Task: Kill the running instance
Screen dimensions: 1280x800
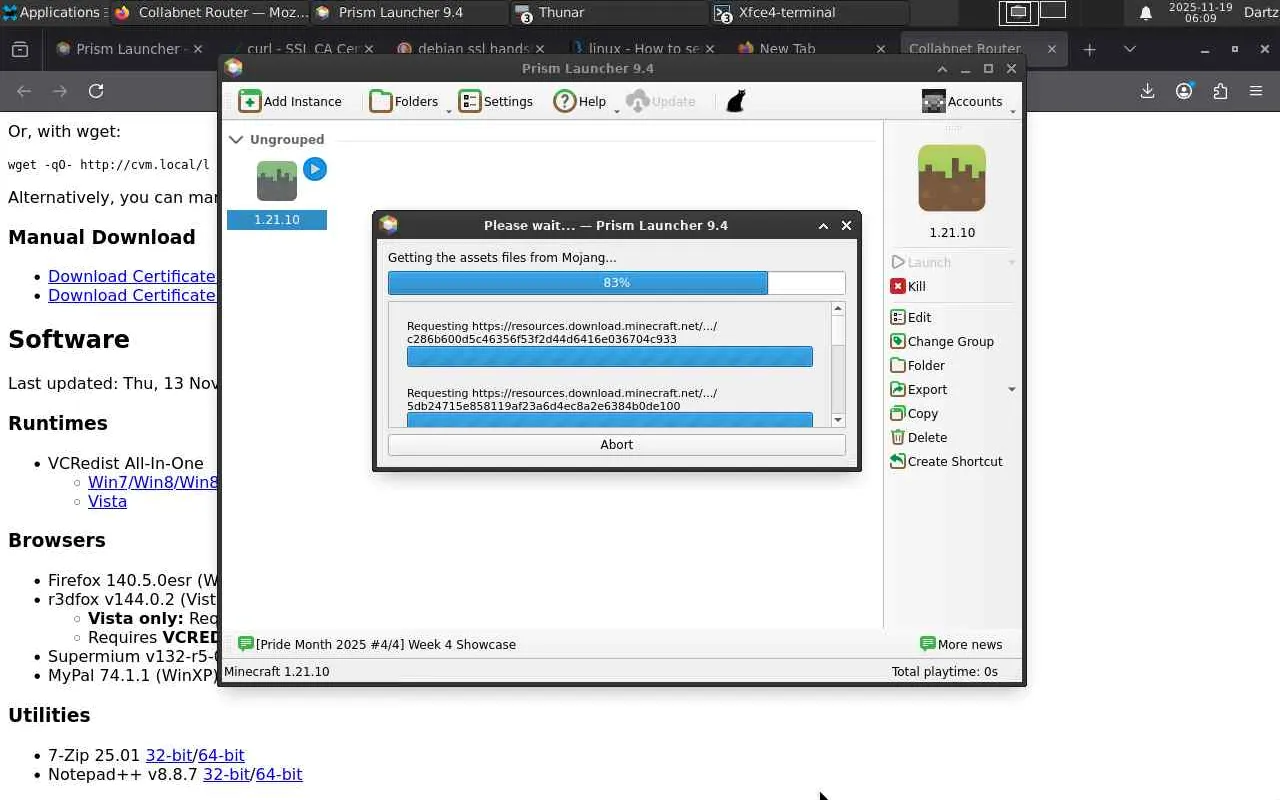Action: [908, 286]
